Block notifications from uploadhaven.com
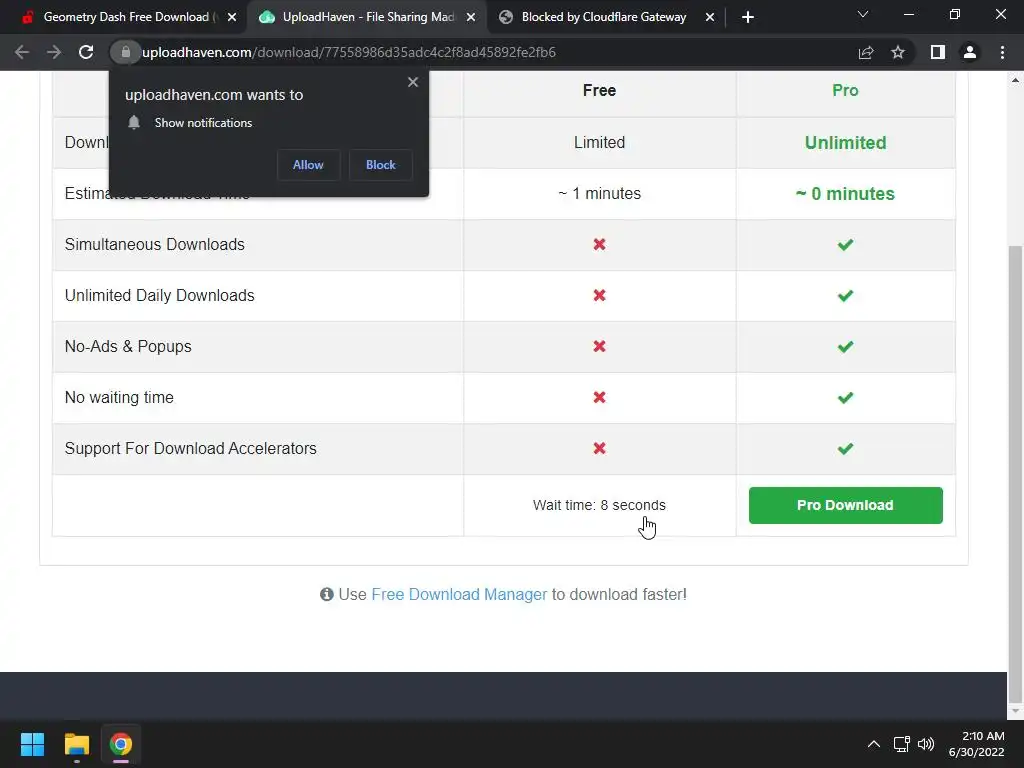 click(381, 165)
